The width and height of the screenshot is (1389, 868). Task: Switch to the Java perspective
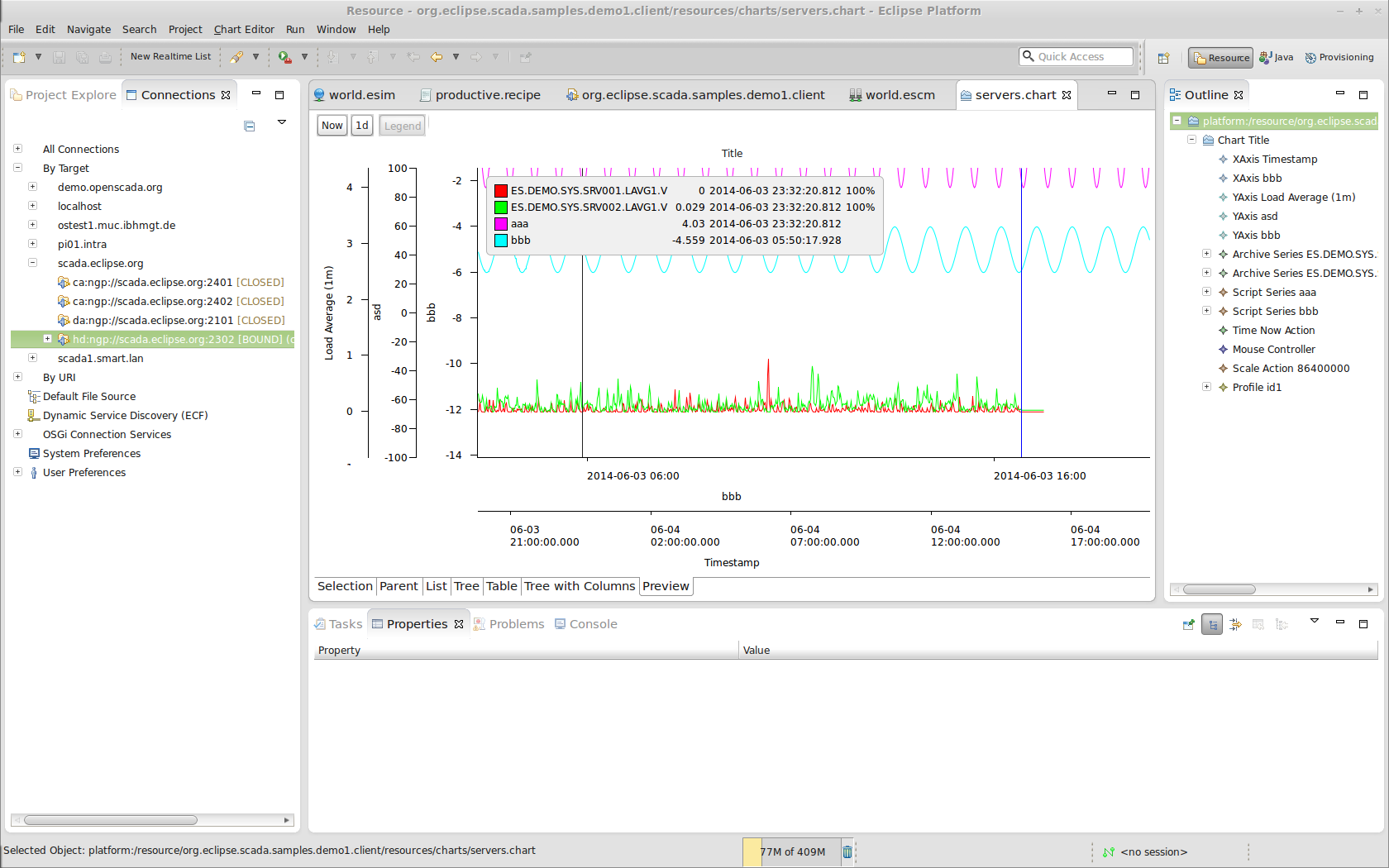click(1276, 58)
